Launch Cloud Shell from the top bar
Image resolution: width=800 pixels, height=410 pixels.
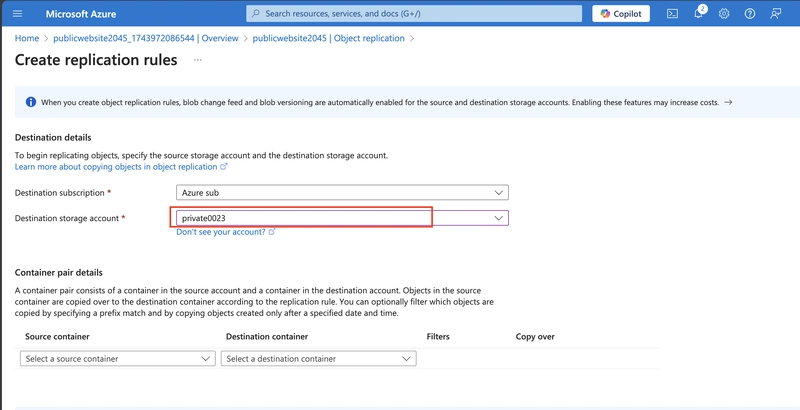[x=672, y=14]
